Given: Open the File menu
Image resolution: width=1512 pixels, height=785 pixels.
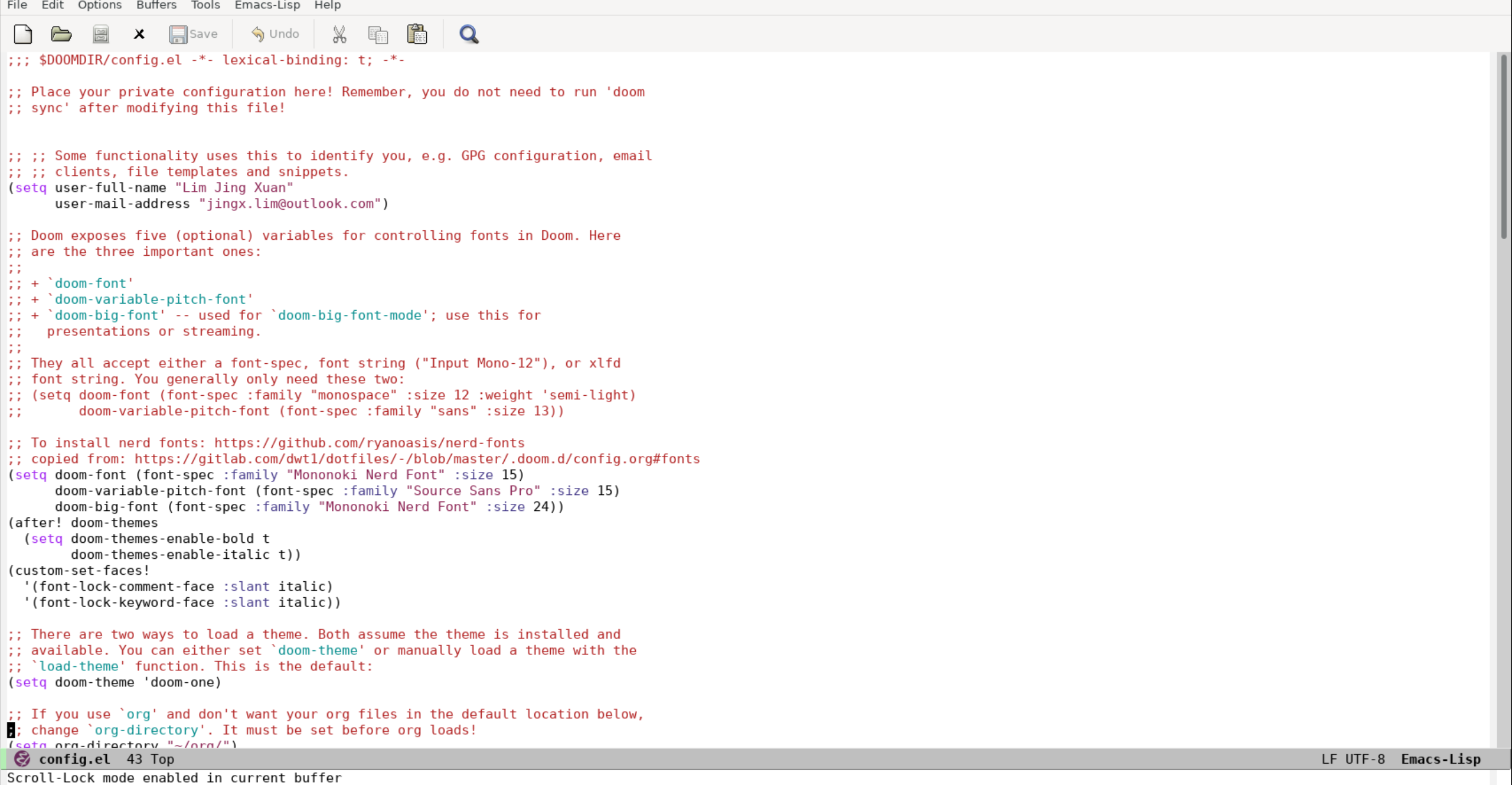Looking at the screenshot, I should pos(17,5).
